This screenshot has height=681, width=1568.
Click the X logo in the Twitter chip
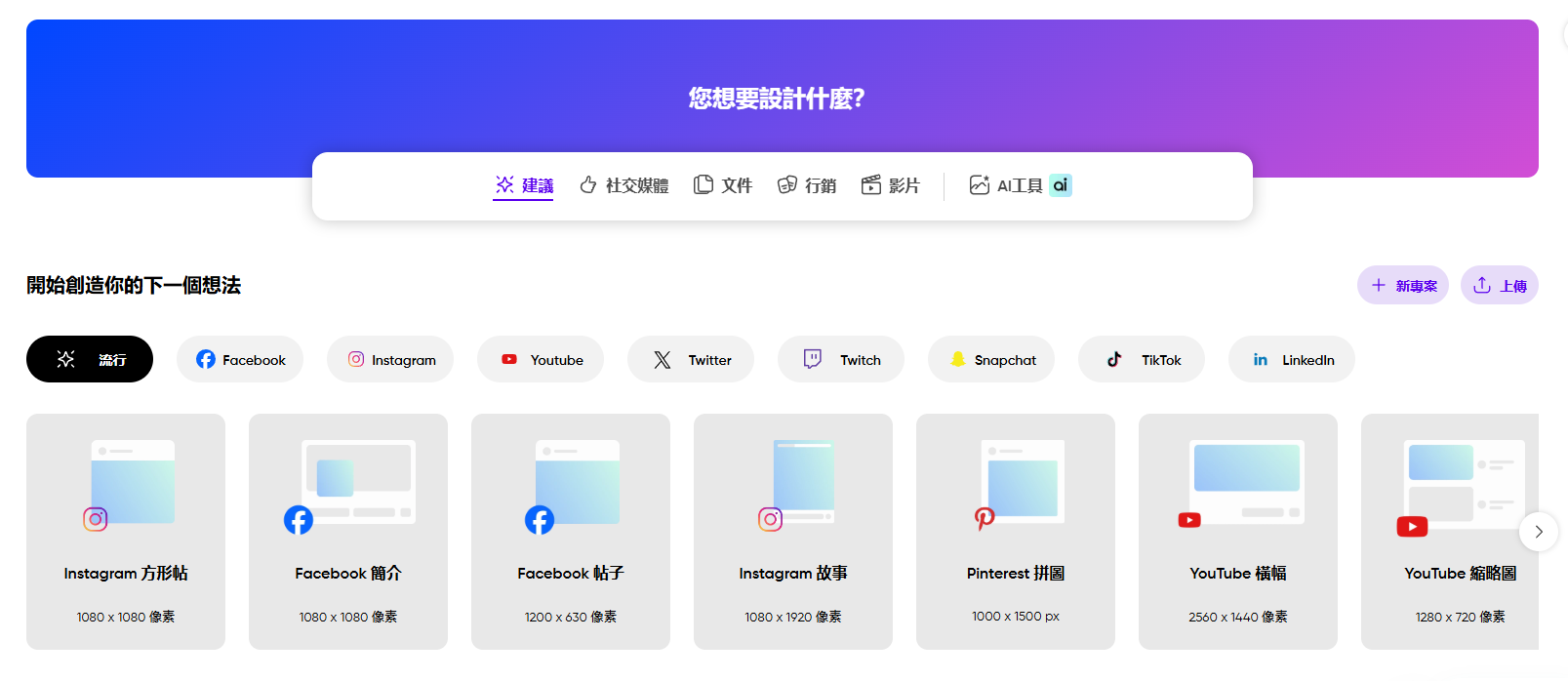click(x=663, y=359)
